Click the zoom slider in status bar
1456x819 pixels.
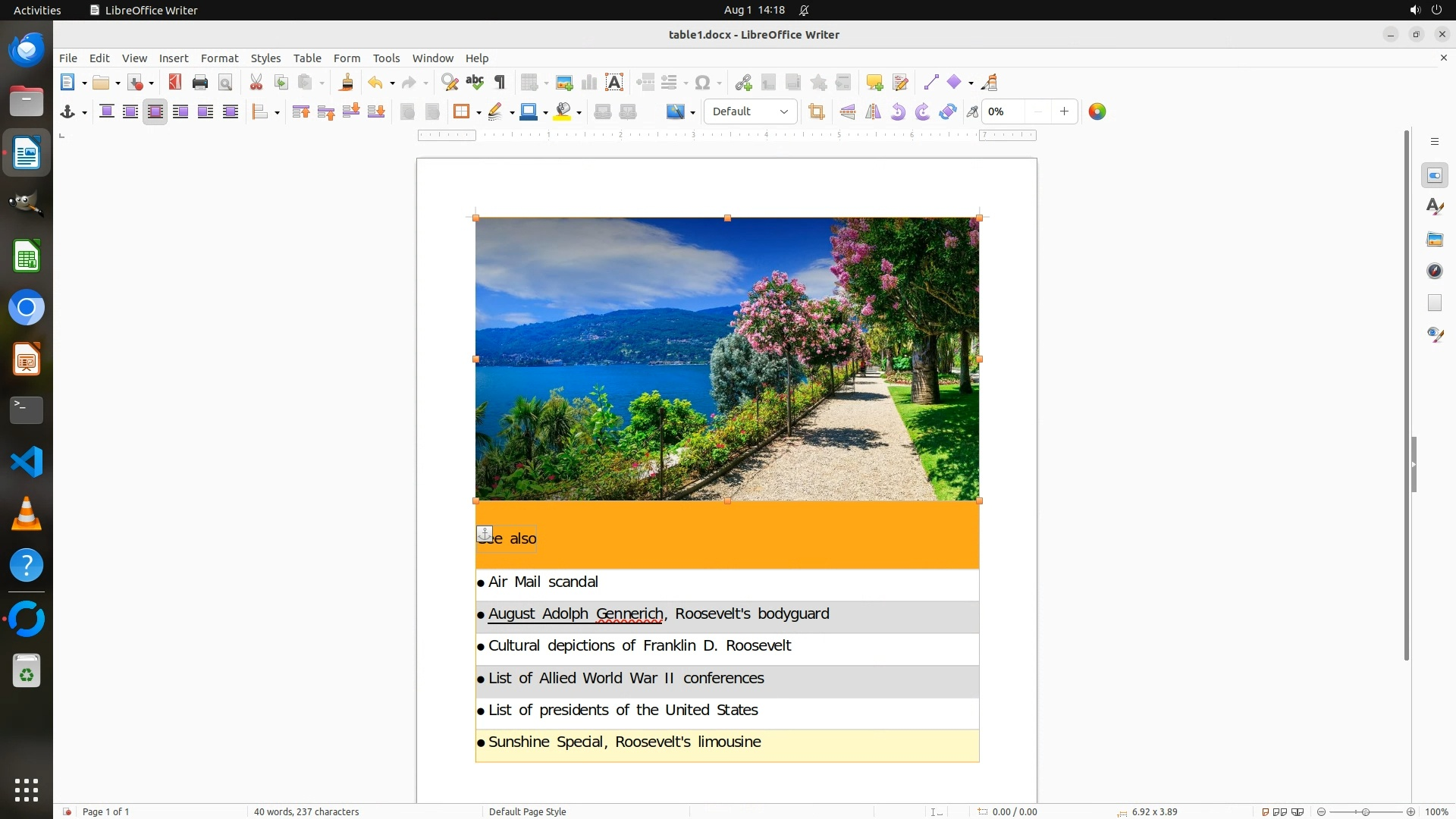pyautogui.click(x=1365, y=812)
